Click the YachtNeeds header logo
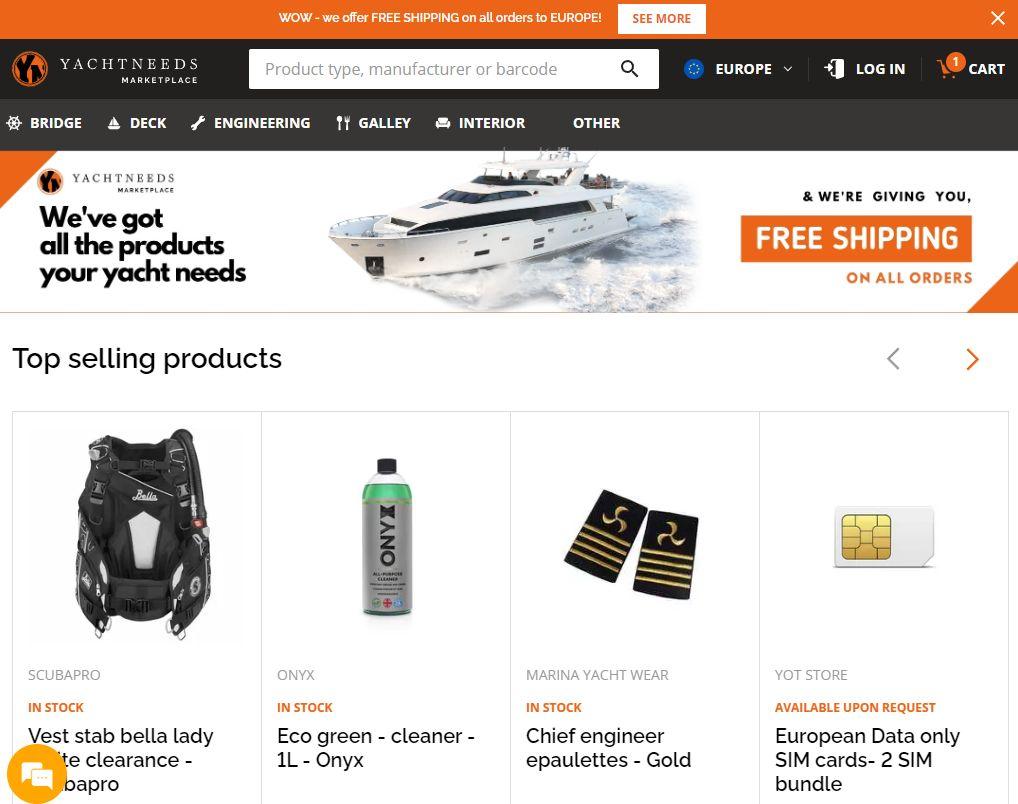Viewport: 1018px width, 804px height. point(105,69)
